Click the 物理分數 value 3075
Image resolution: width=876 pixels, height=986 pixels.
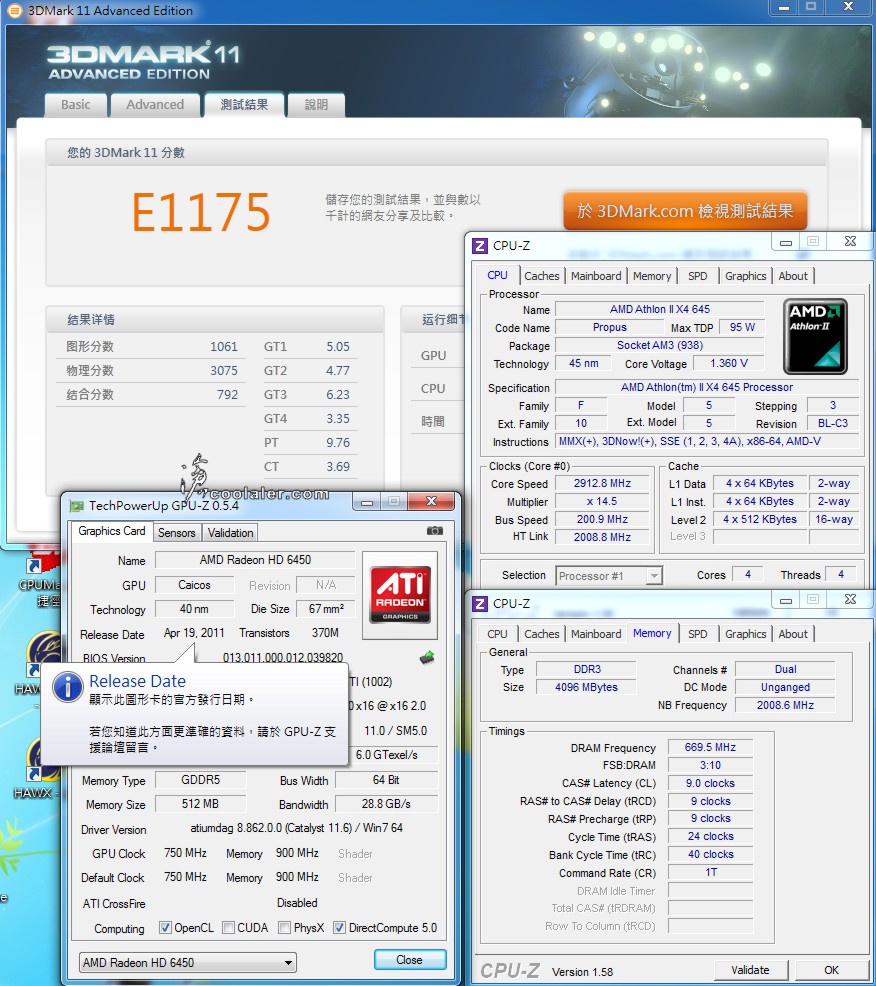tap(224, 370)
